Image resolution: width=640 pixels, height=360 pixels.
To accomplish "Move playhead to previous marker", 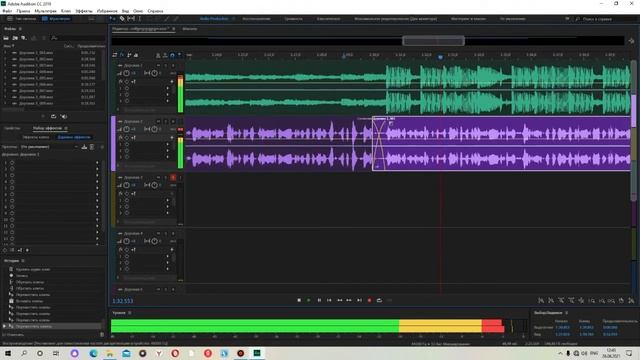I will [329, 300].
